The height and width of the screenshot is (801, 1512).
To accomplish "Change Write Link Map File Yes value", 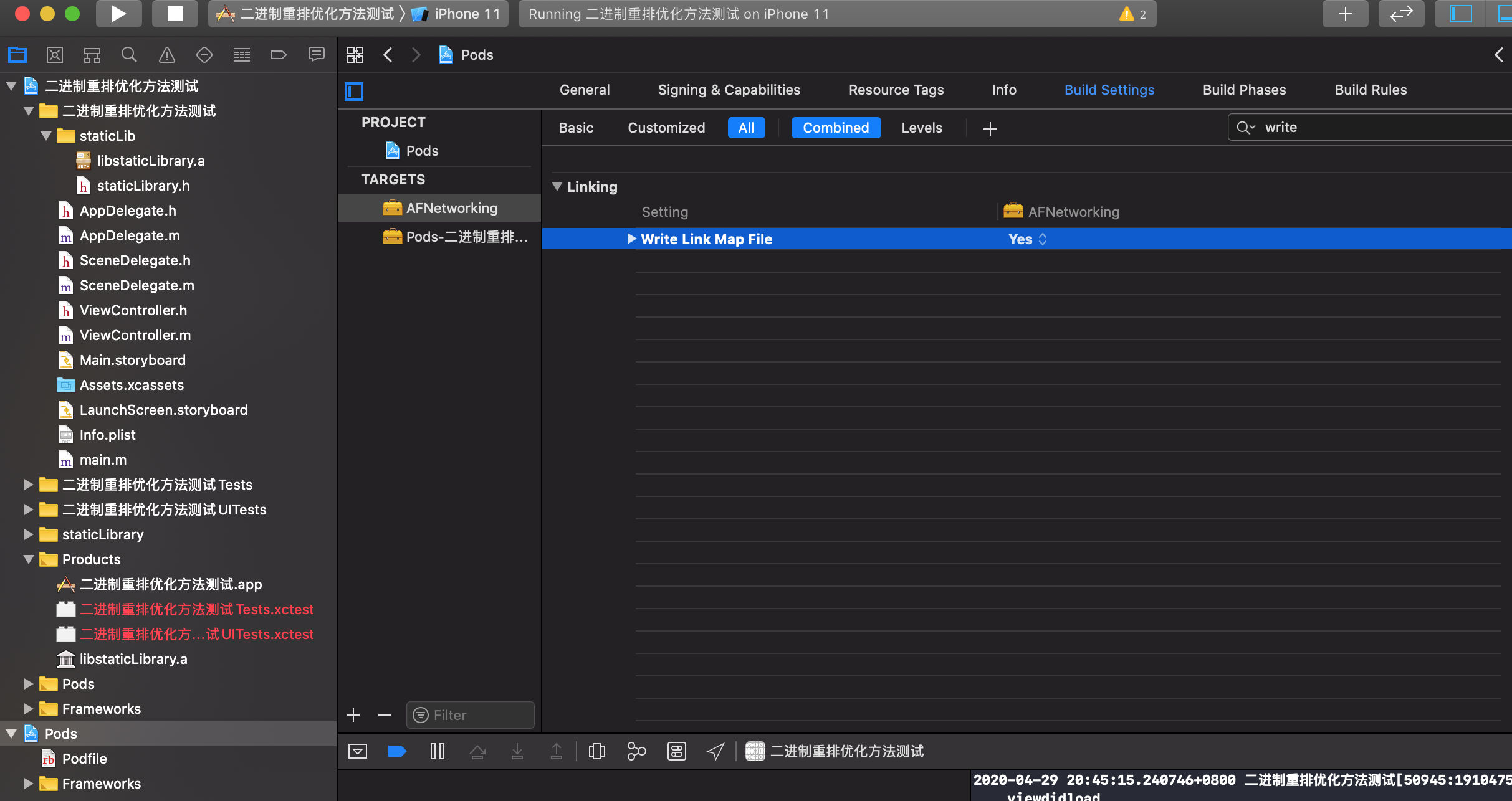I will [1028, 239].
